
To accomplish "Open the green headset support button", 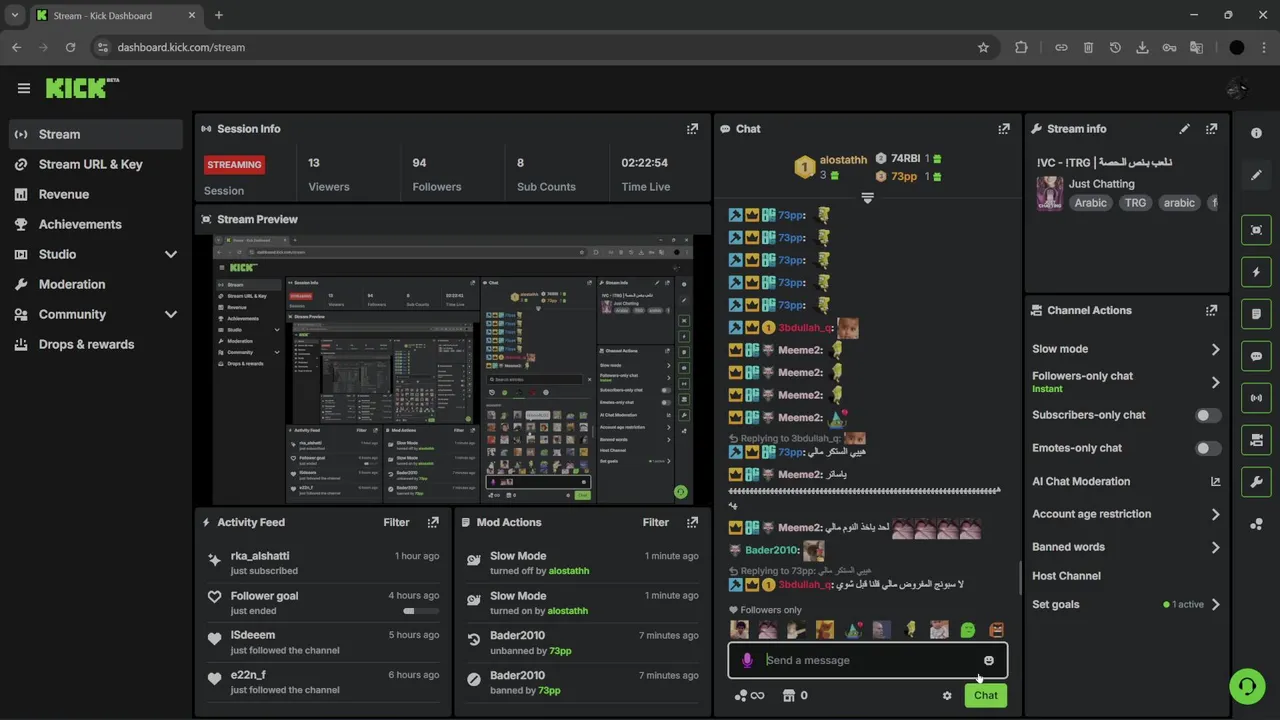I will (x=1247, y=687).
